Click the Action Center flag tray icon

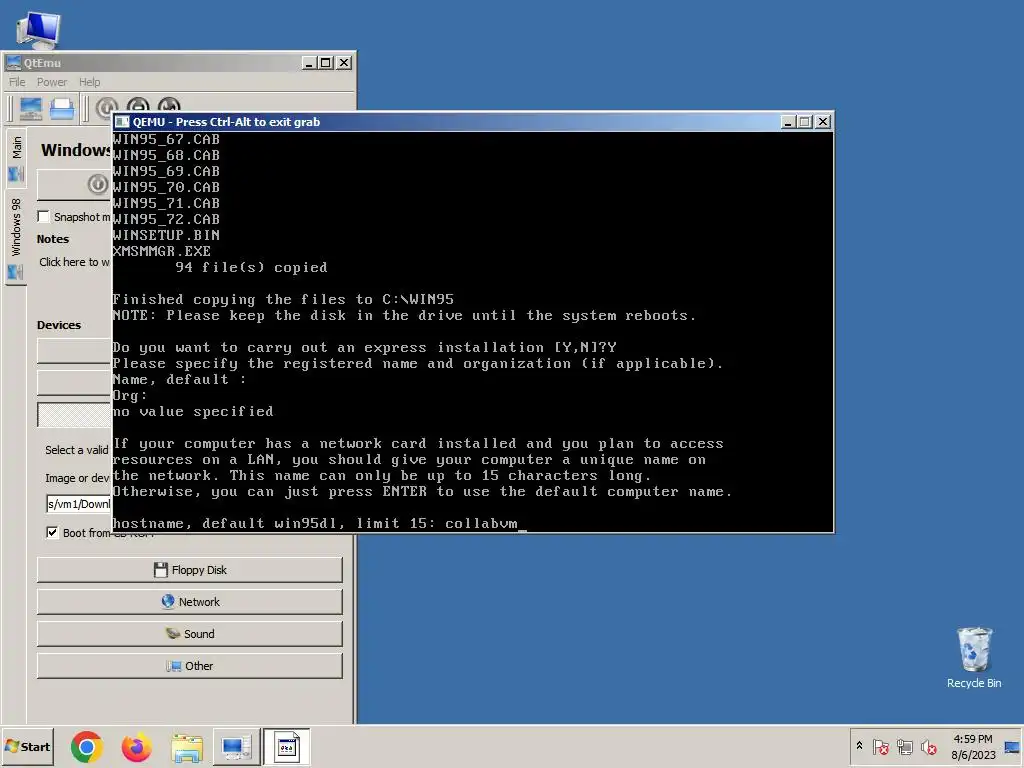[880, 746]
